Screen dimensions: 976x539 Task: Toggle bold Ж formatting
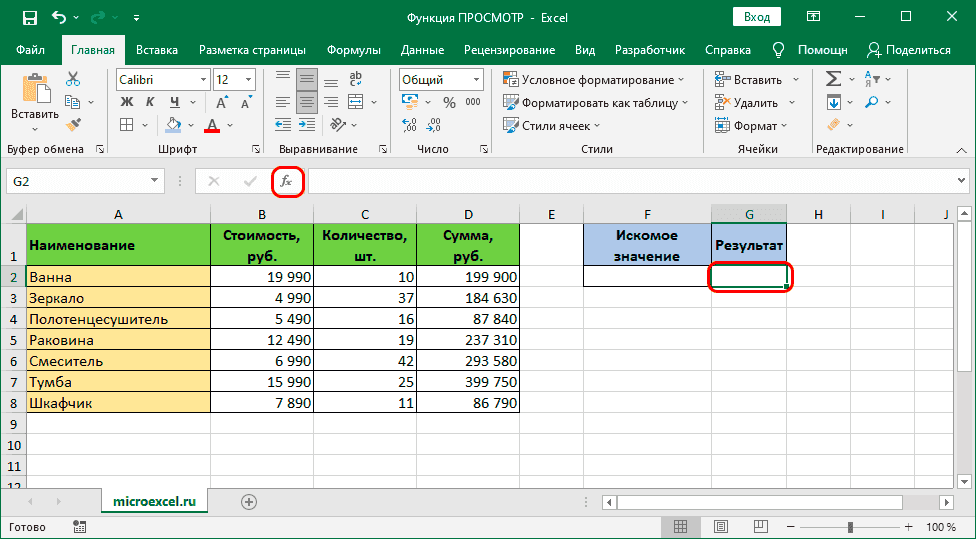pyautogui.click(x=127, y=102)
